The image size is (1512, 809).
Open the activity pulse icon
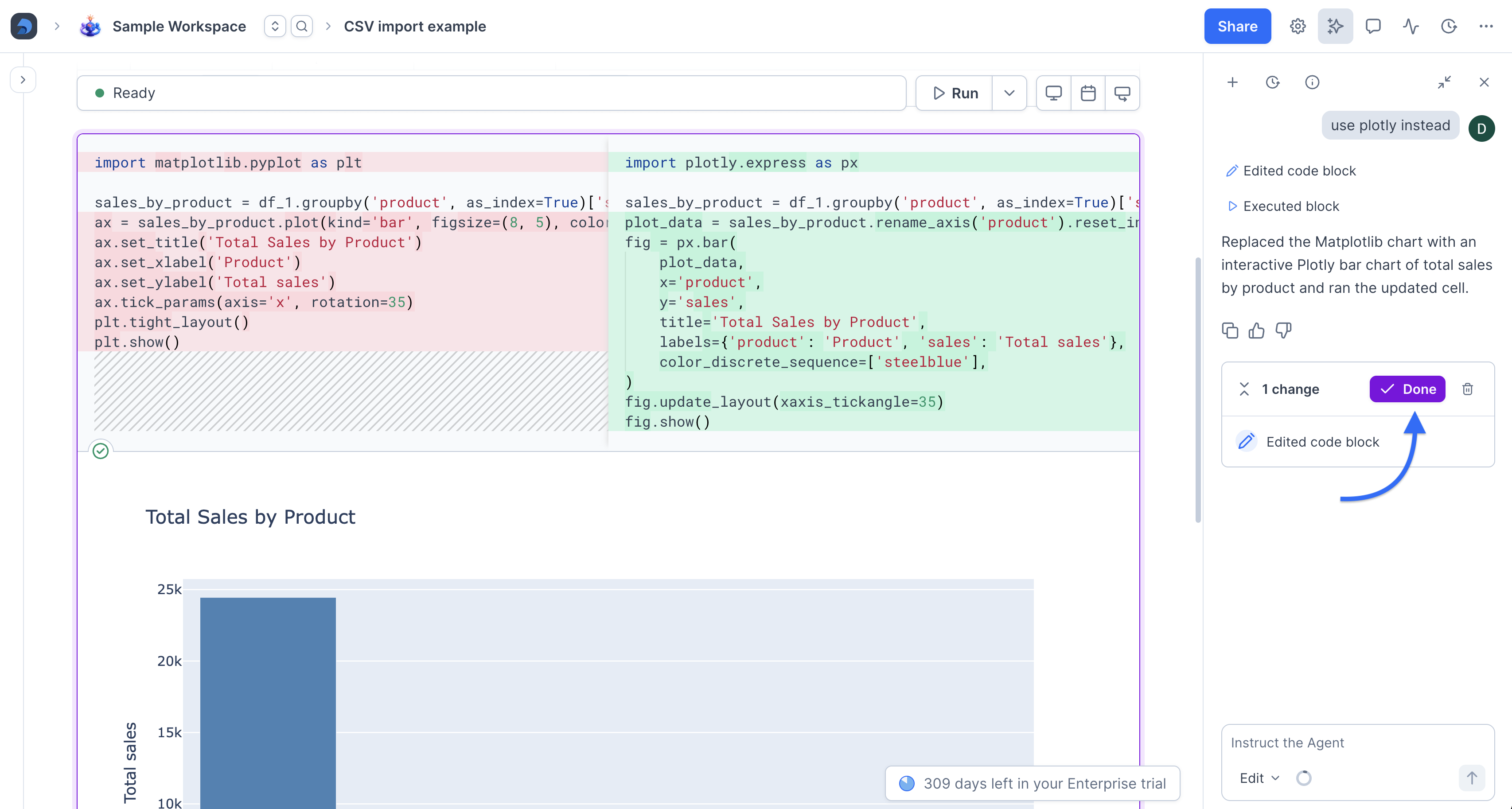[x=1411, y=27]
